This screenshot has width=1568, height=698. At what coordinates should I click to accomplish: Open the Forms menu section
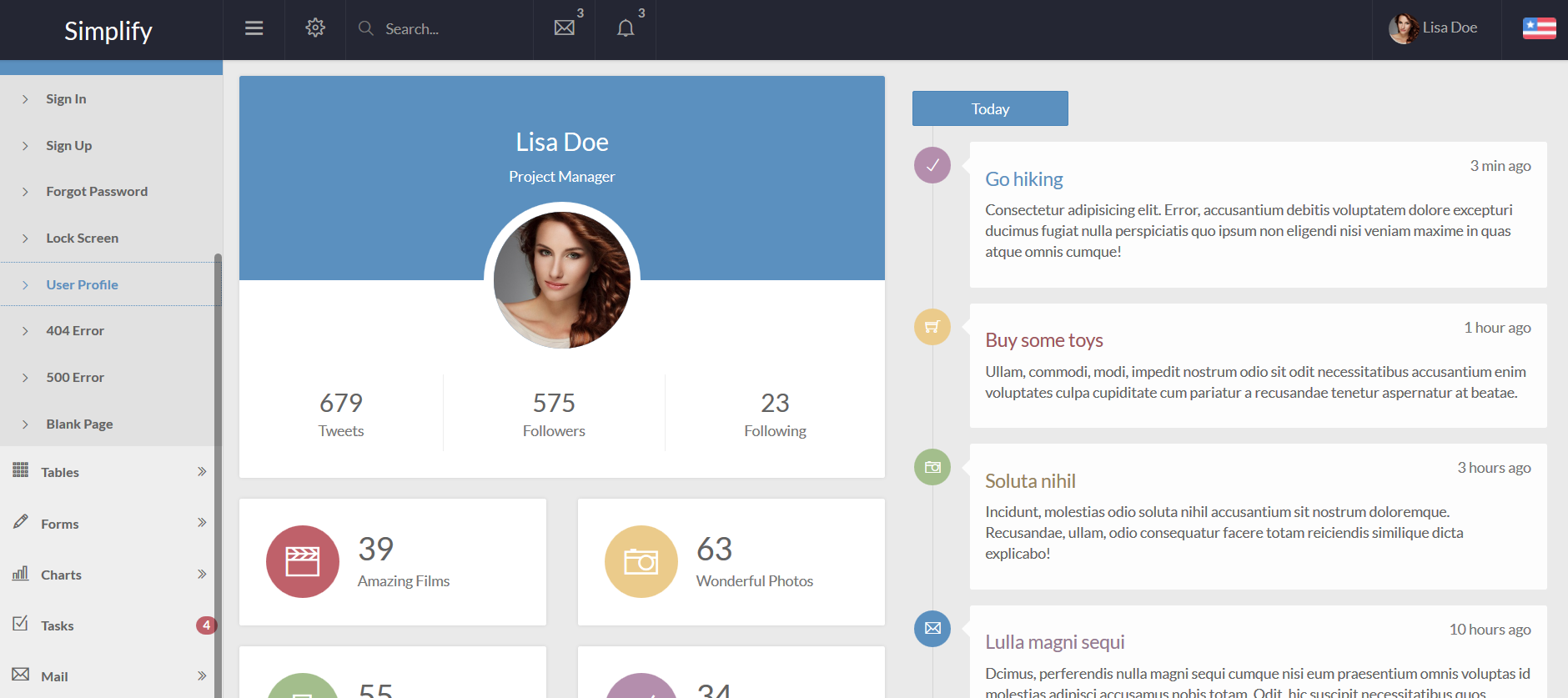click(x=60, y=525)
